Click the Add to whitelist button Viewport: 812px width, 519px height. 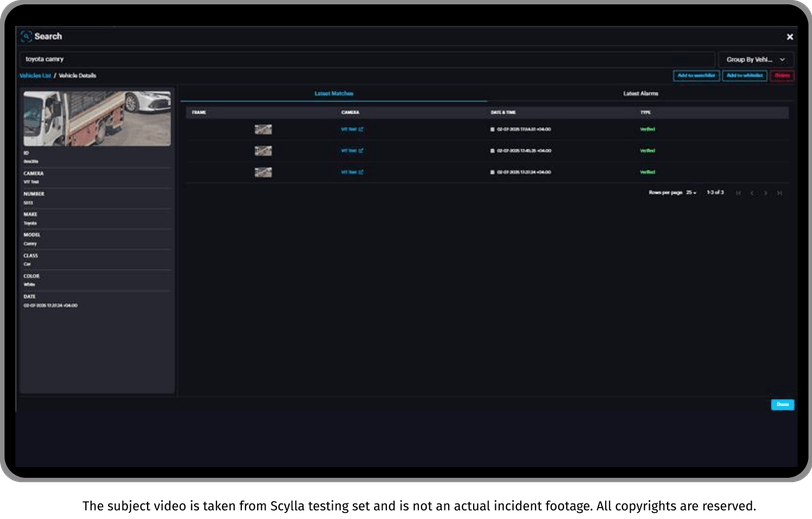click(745, 76)
